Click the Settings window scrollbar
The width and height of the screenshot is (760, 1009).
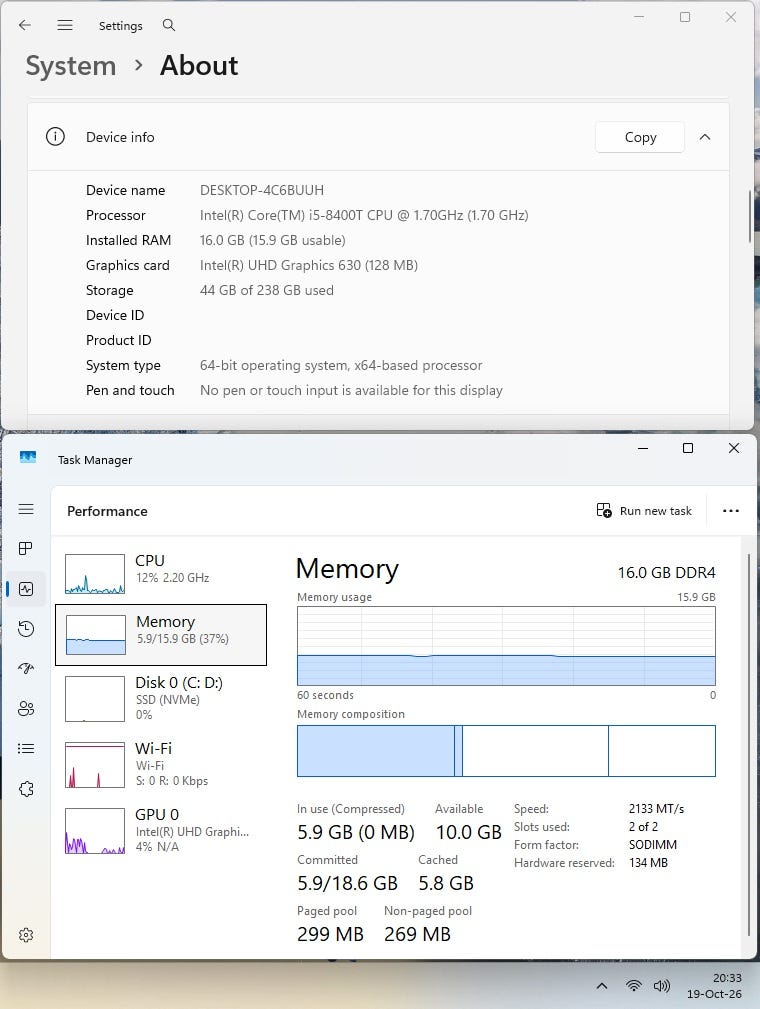(750, 216)
